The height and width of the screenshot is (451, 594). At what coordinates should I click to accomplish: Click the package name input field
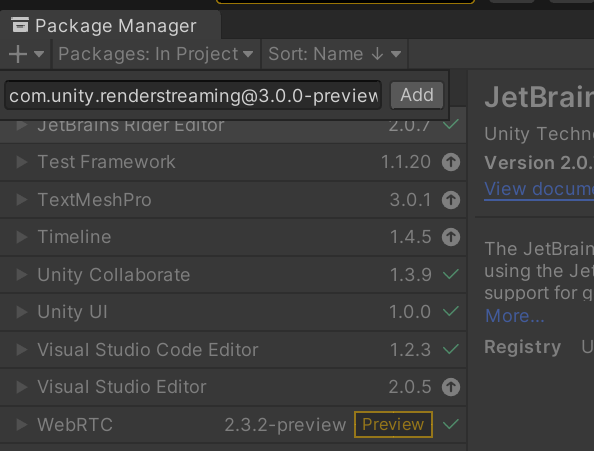[193, 95]
